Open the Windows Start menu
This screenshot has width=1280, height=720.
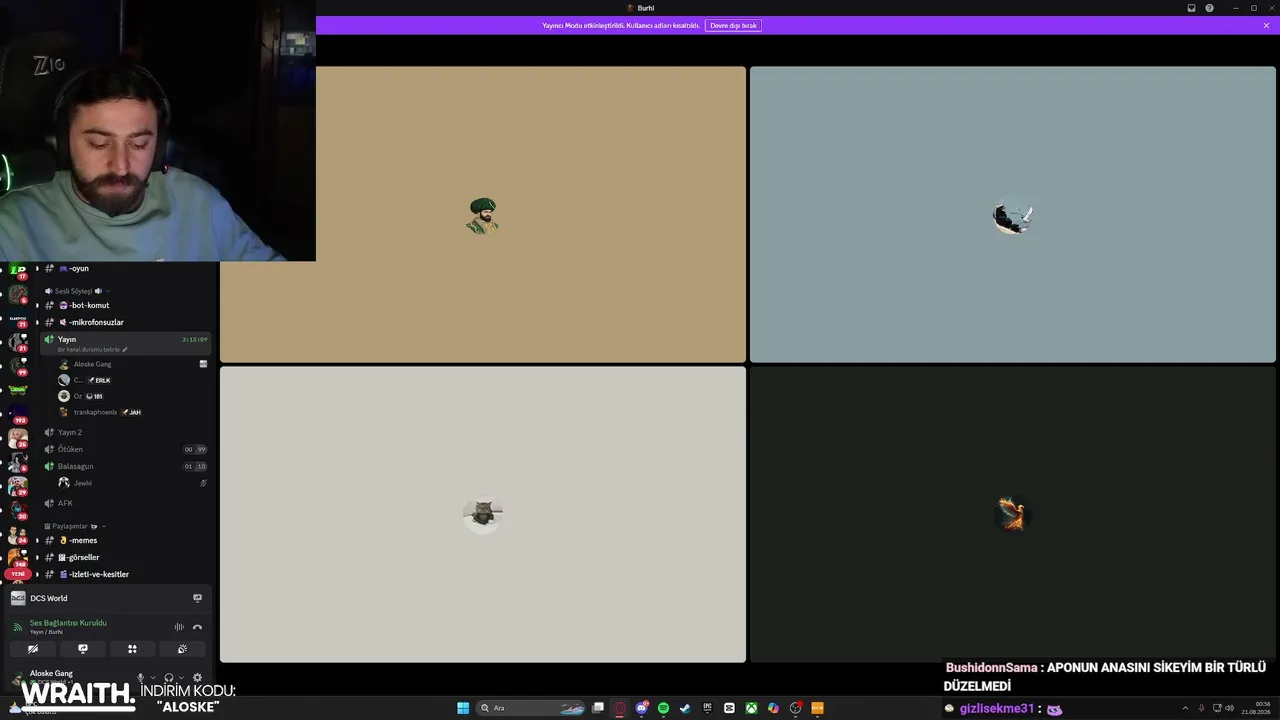[x=463, y=708]
